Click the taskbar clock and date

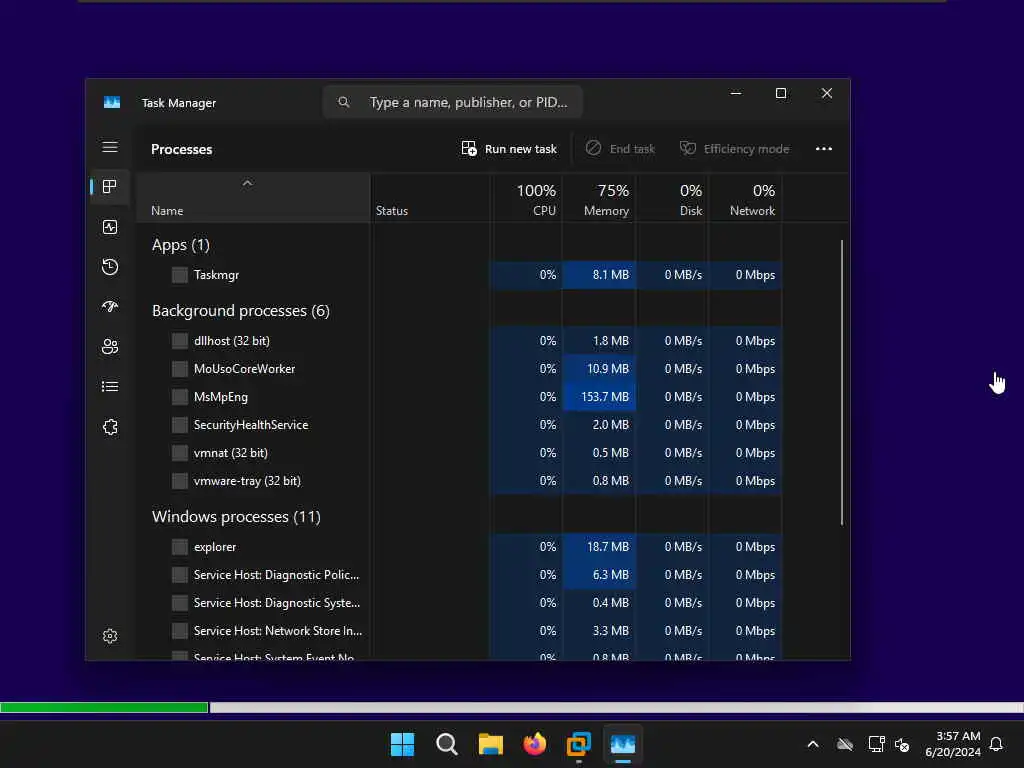pyautogui.click(x=952, y=744)
